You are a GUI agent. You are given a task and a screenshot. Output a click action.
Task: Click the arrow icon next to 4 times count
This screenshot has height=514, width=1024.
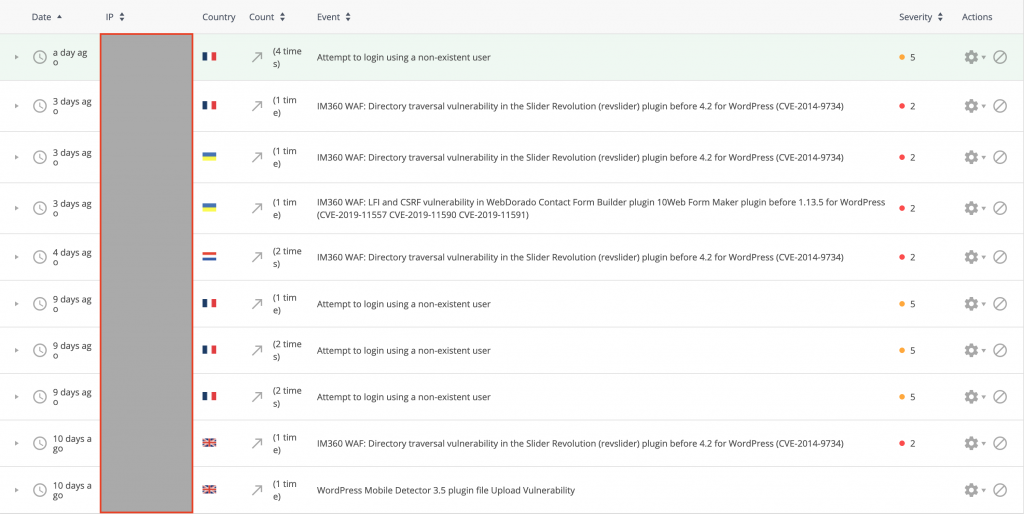tap(257, 57)
